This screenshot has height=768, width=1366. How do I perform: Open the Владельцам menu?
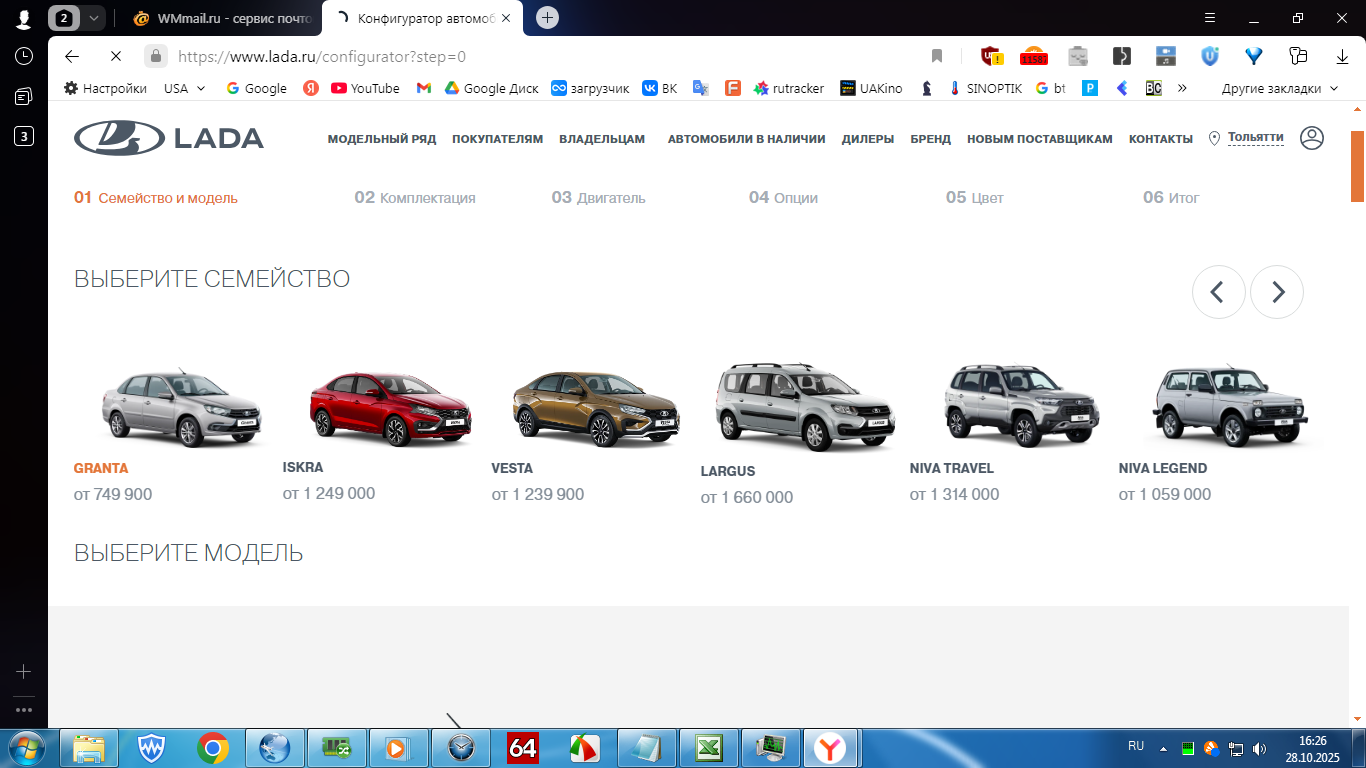click(602, 139)
